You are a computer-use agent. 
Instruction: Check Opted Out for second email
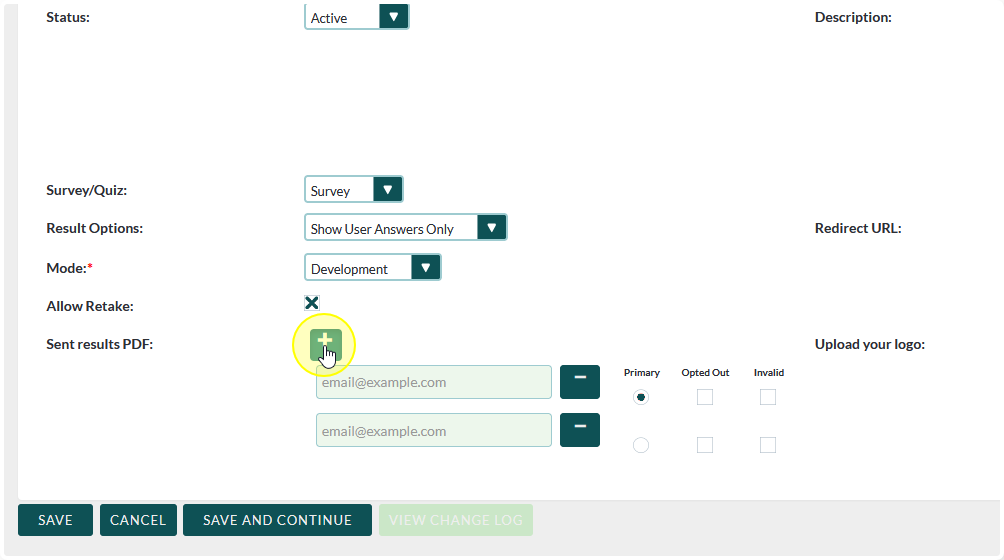(x=705, y=445)
